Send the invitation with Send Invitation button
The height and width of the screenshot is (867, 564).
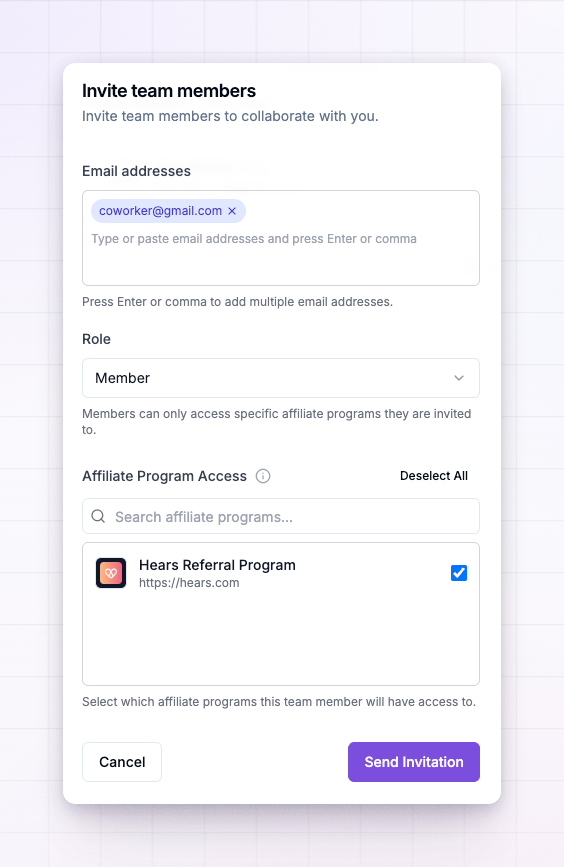(x=414, y=762)
